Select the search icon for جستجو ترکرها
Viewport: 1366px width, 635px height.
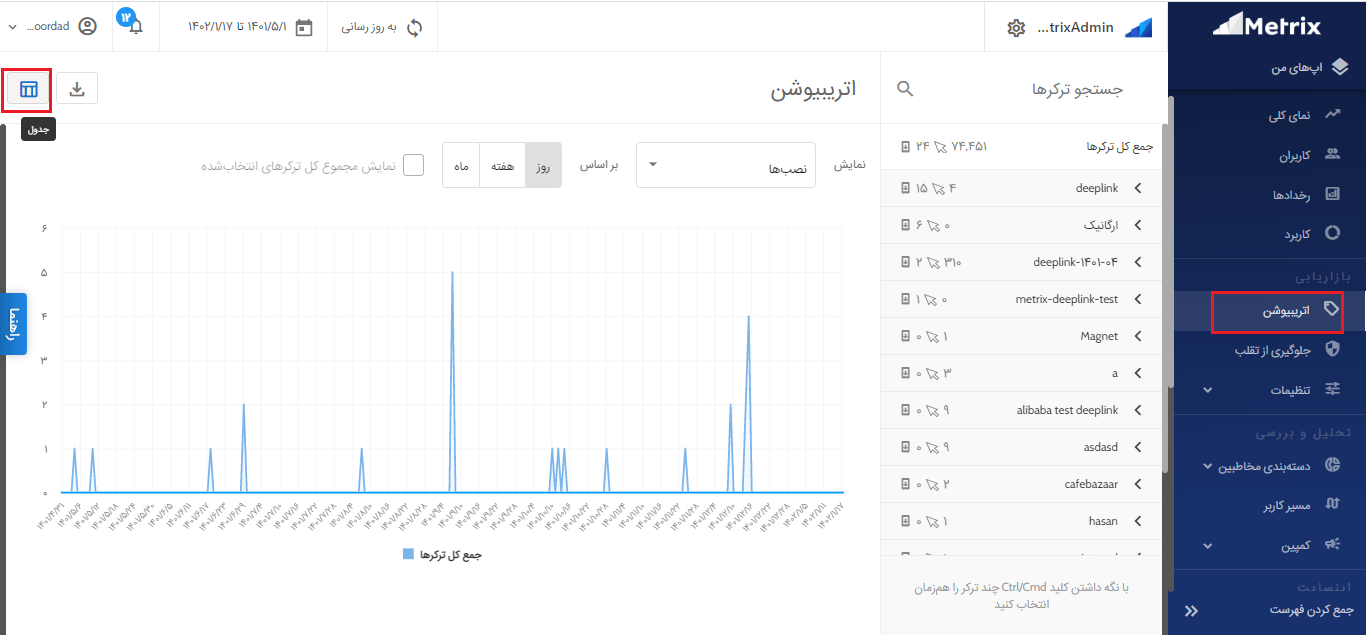pos(904,88)
